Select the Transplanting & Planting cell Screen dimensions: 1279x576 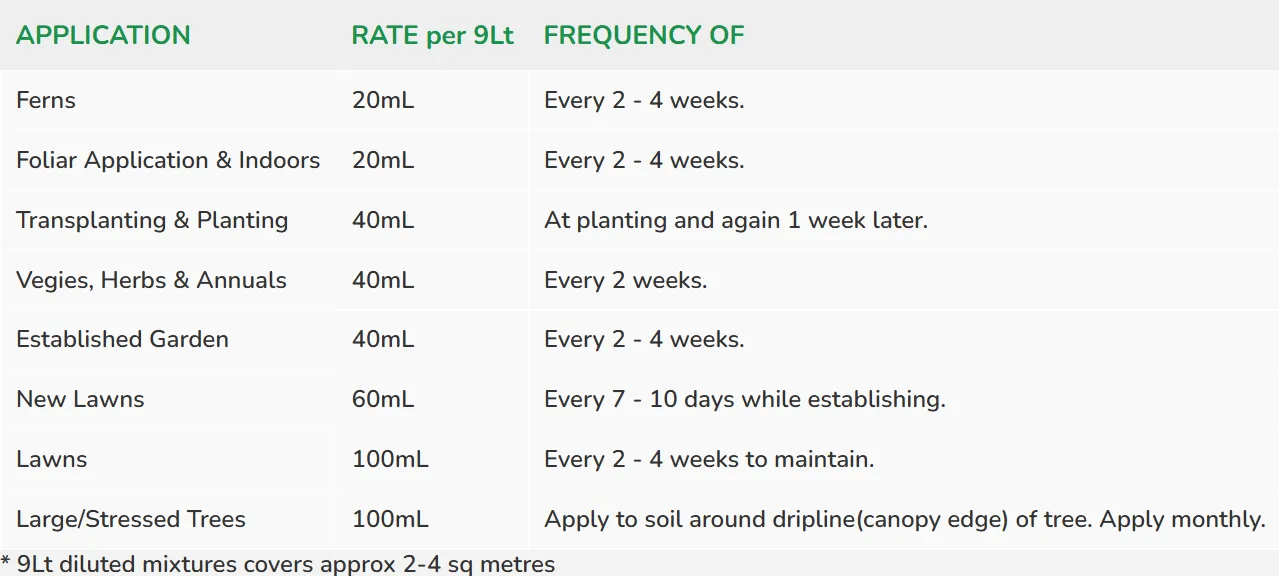[x=152, y=220]
